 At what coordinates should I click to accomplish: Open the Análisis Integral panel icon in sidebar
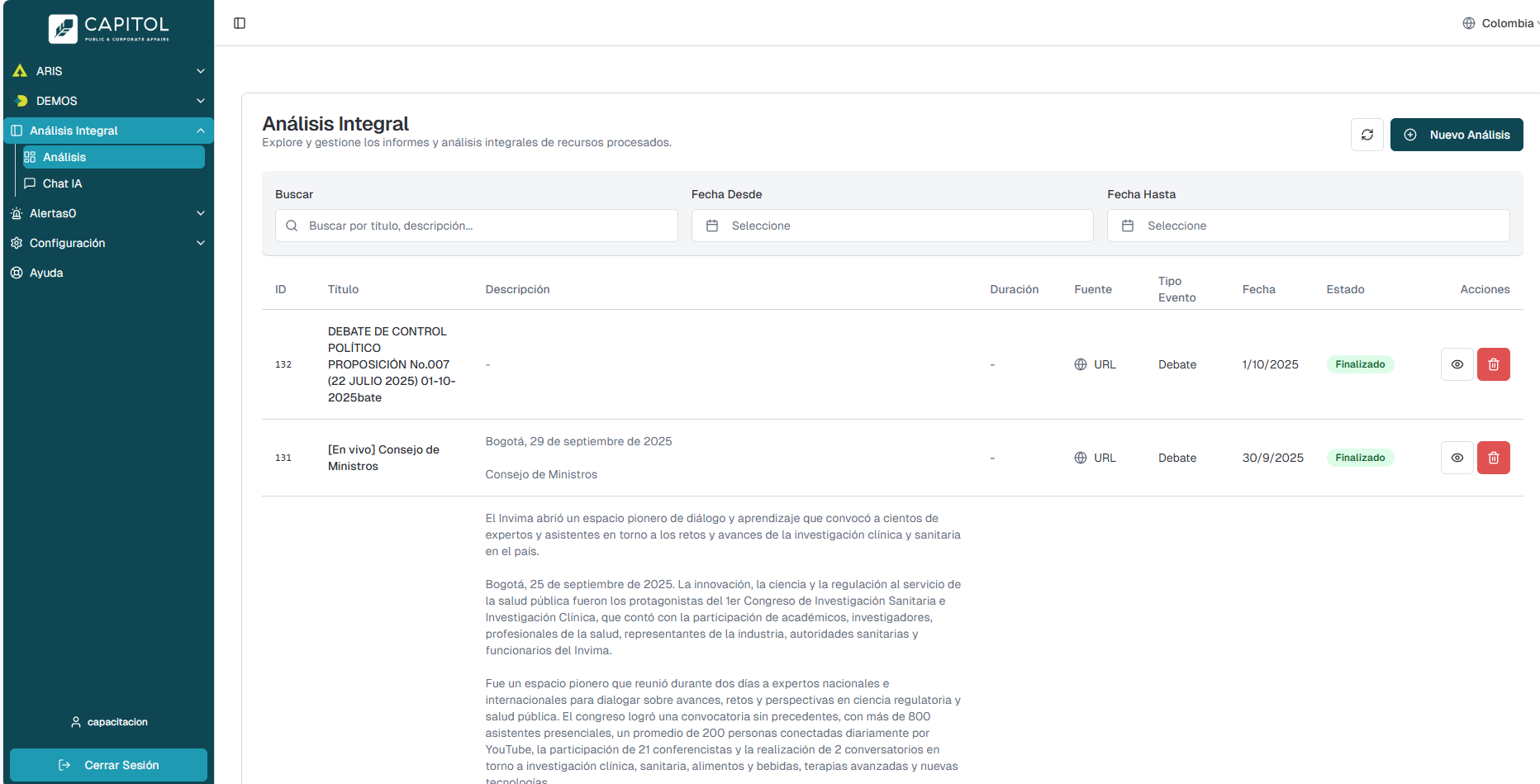pyautogui.click(x=16, y=130)
